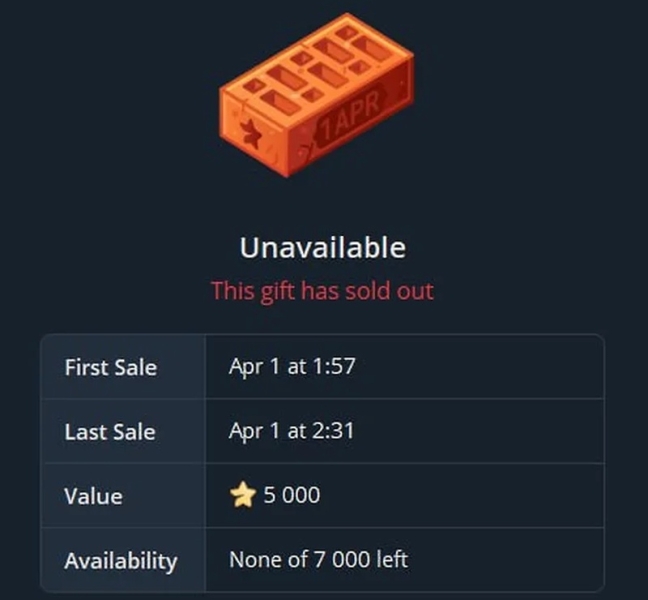Click the "Last Sale" label cell
The width and height of the screenshot is (648, 600).
(110, 431)
